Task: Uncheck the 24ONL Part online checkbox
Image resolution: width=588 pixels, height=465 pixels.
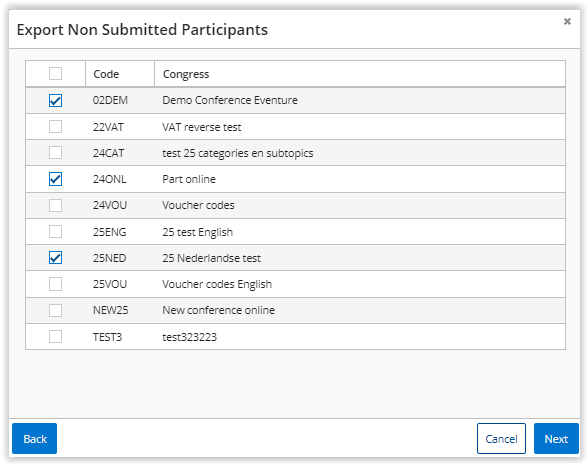Action: tap(56, 179)
